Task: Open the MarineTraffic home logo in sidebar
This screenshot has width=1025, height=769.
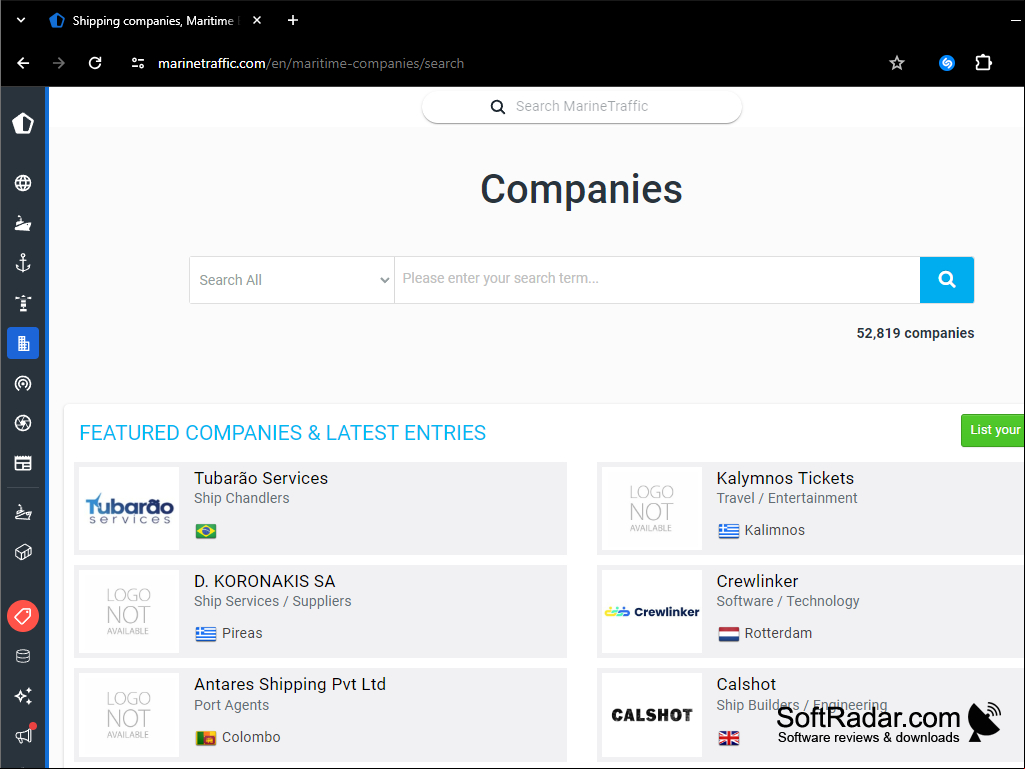Action: coord(23,123)
